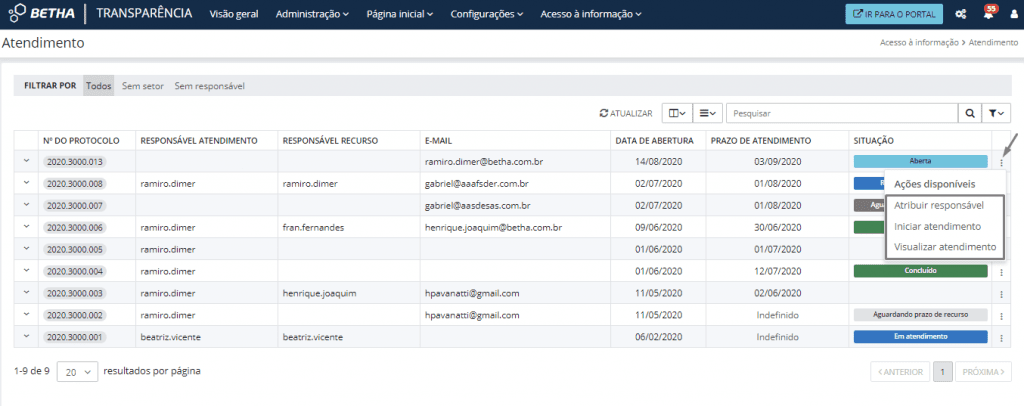Viewport: 1024px width, 406px height.
Task: Expand row for protocol 2020.3000.008
Action: 25,183
